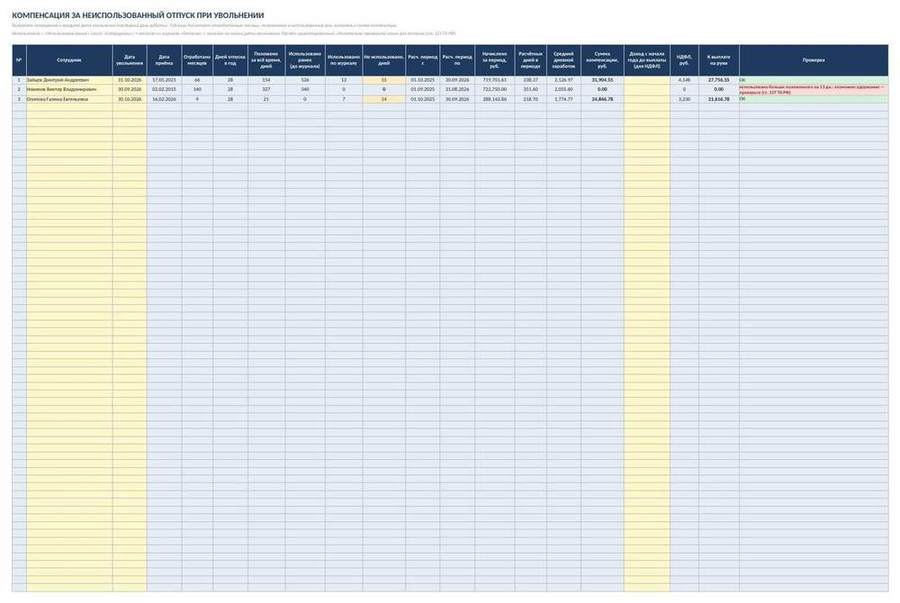Select the cell 'Зайцев Дмитрий Андреевич'
Viewport: 900px width, 603px height.
click(69, 80)
